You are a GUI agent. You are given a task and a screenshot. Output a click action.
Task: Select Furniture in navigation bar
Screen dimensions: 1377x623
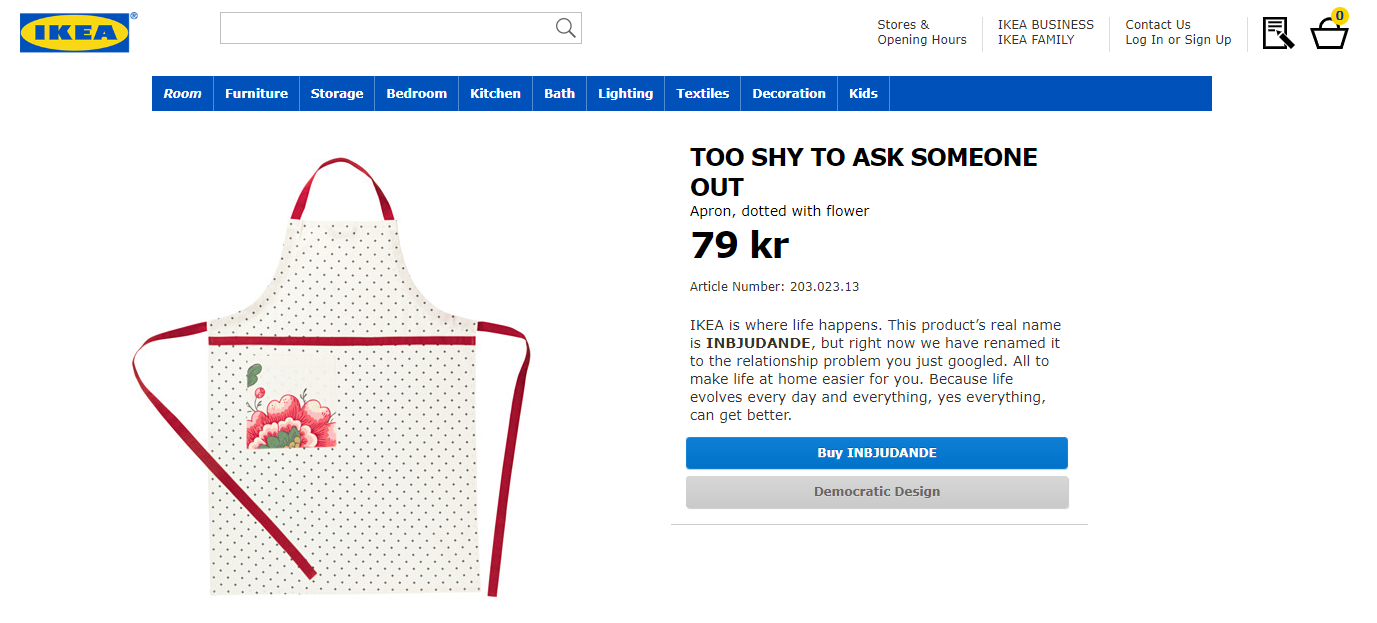[x=256, y=93]
